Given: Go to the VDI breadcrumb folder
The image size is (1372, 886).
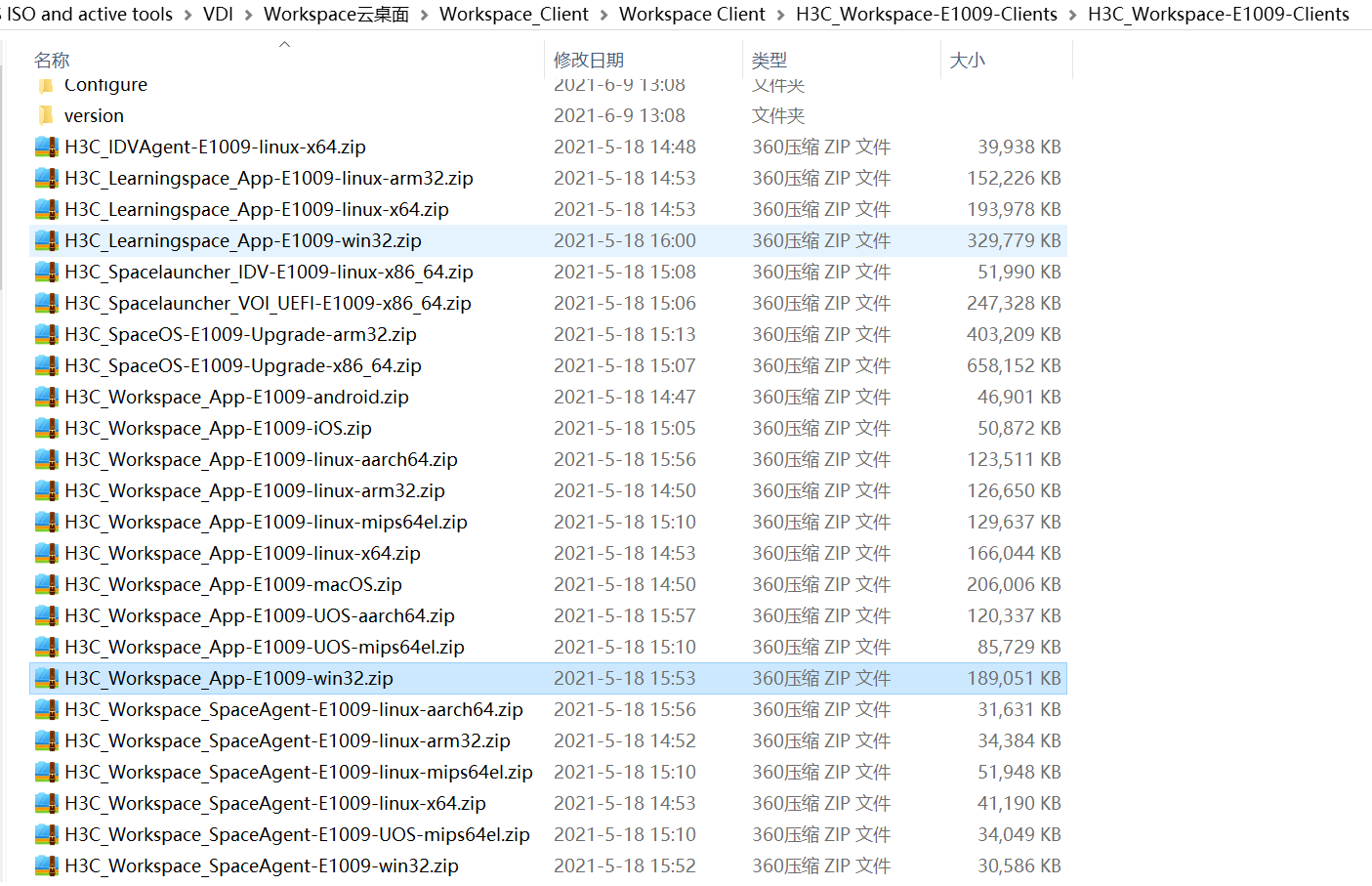Looking at the screenshot, I should 218,15.
